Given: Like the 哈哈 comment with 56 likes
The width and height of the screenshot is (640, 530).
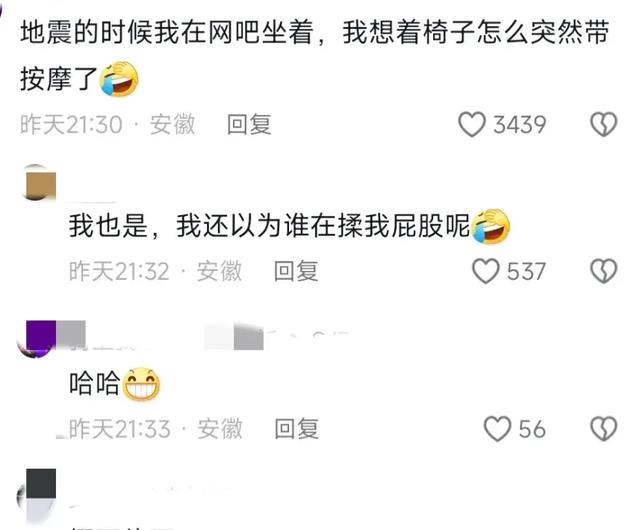Looking at the screenshot, I should pyautogui.click(x=497, y=429).
